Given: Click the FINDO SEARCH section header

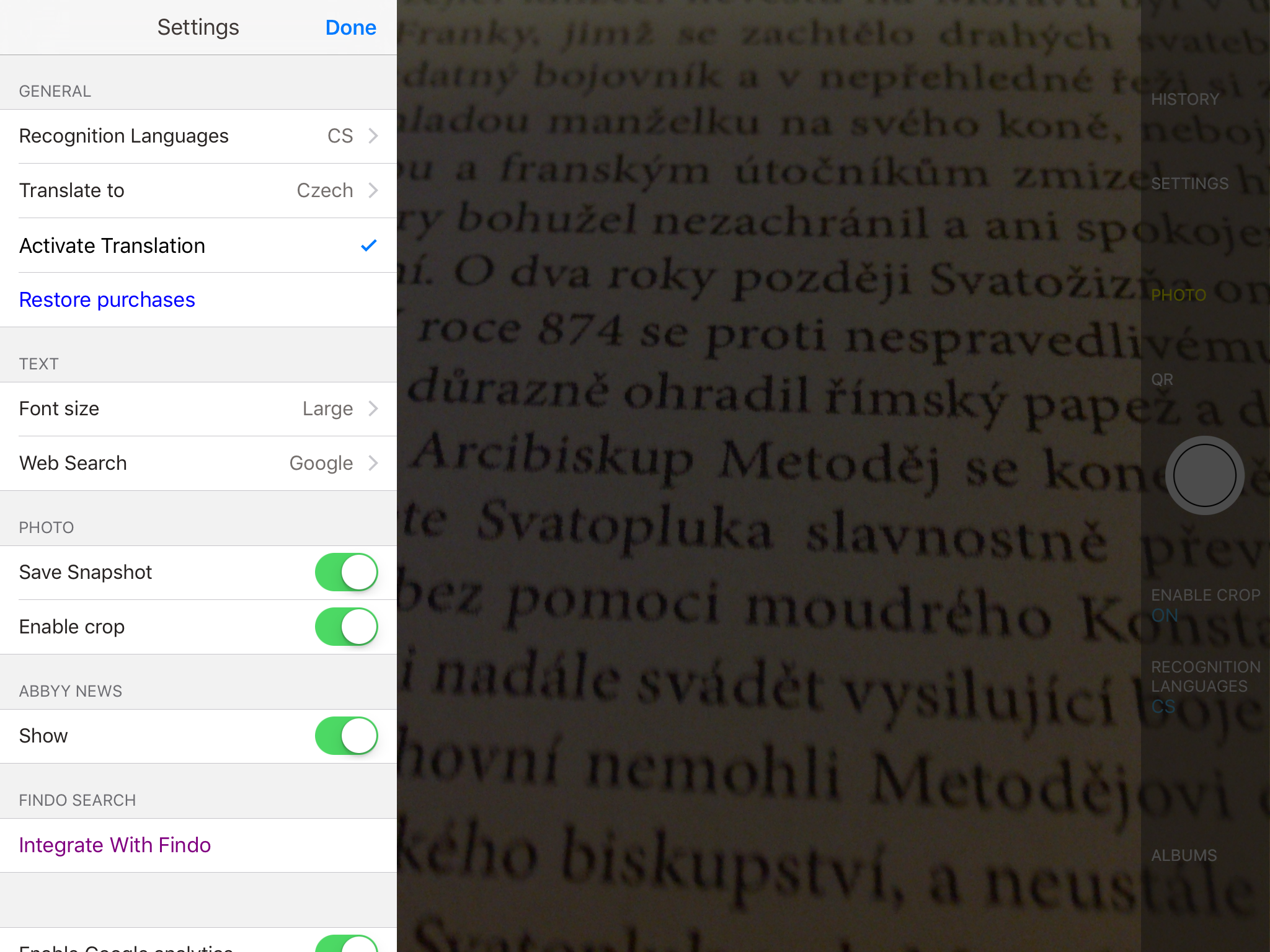Looking at the screenshot, I should click(x=77, y=800).
